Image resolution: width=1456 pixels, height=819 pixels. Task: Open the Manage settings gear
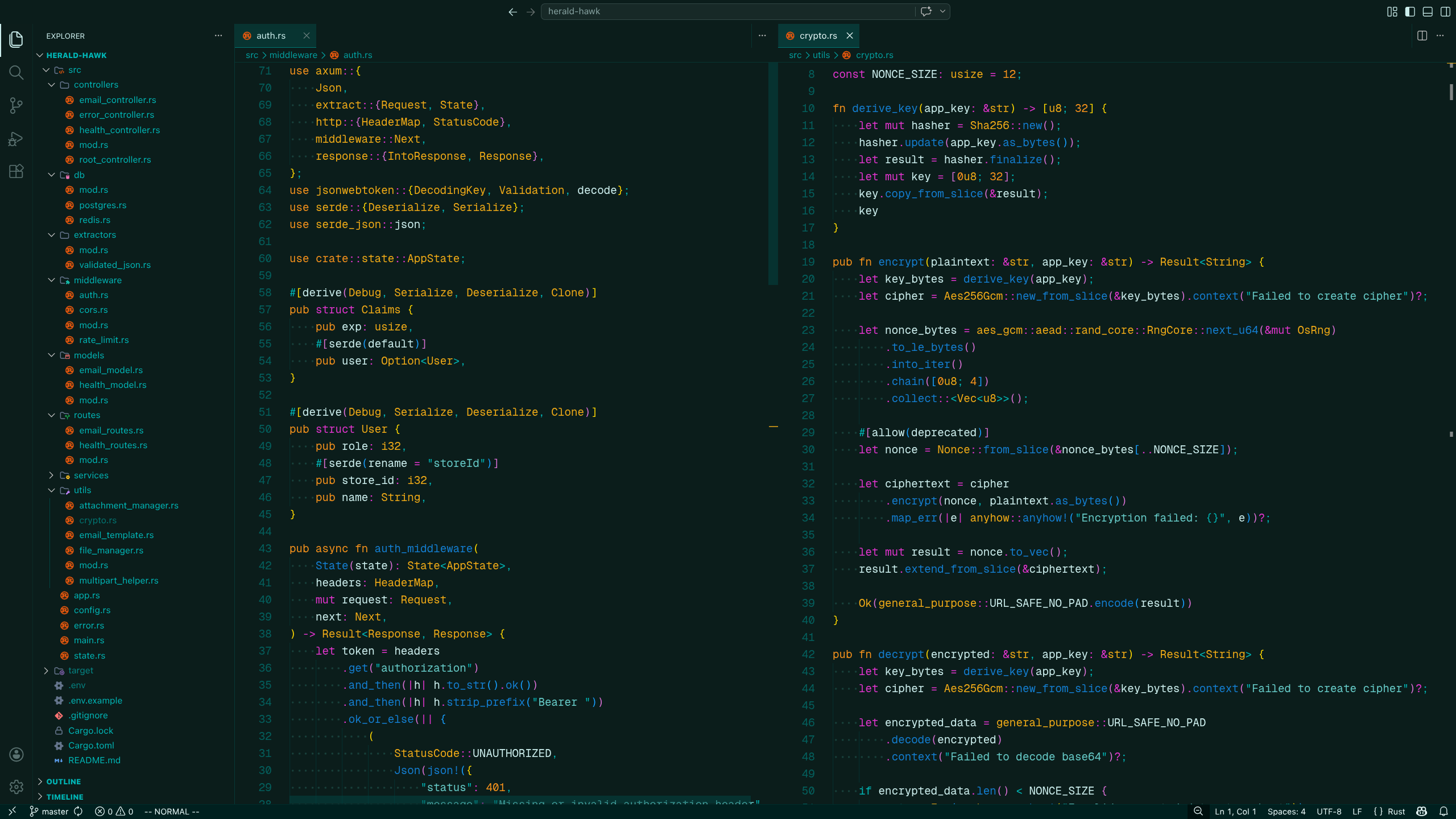pos(16,787)
